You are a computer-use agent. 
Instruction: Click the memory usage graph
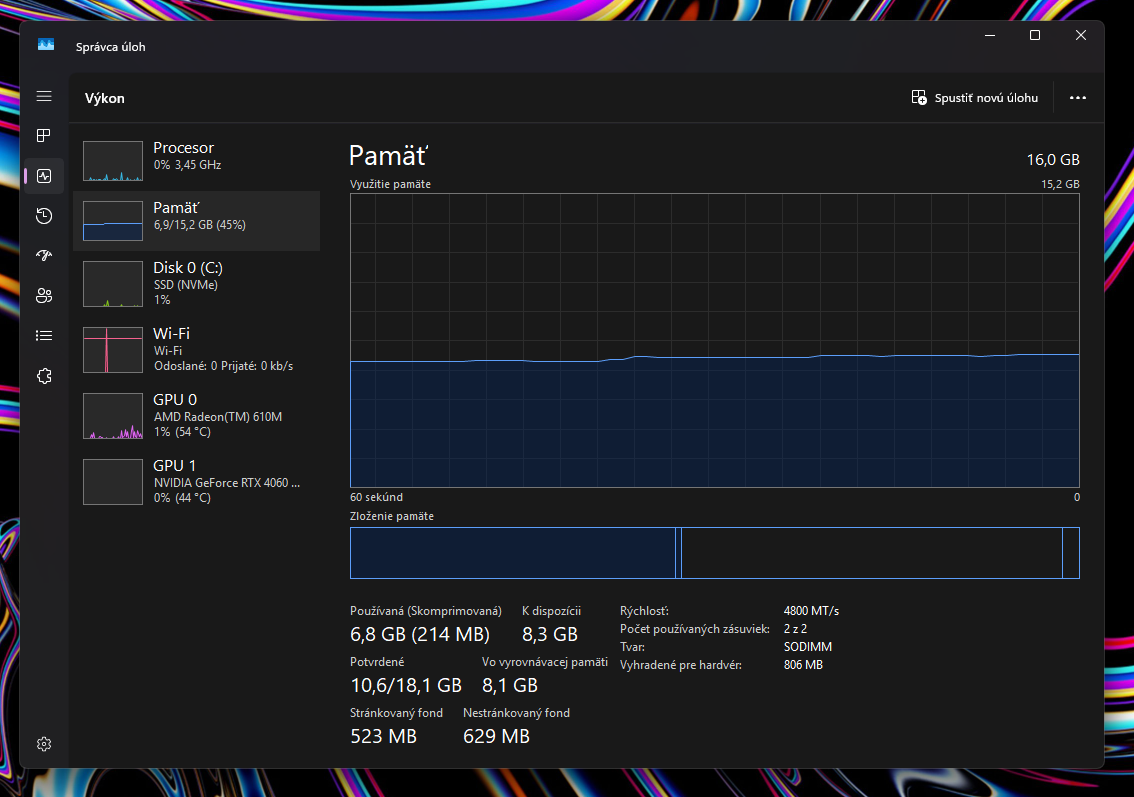coord(714,340)
